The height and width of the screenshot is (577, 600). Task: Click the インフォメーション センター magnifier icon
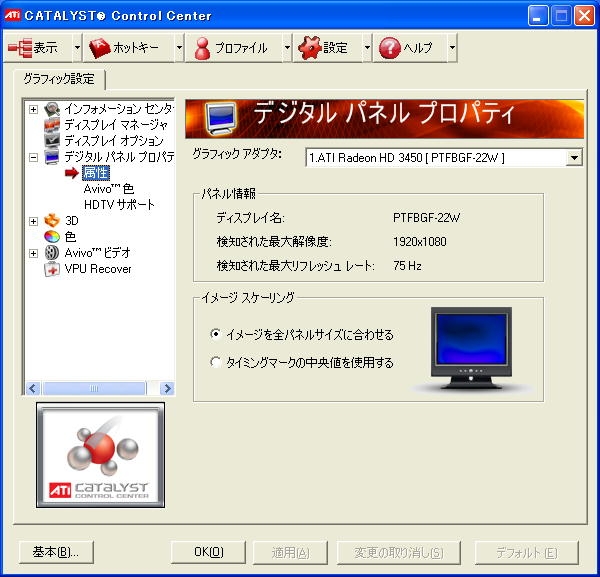click(52, 109)
